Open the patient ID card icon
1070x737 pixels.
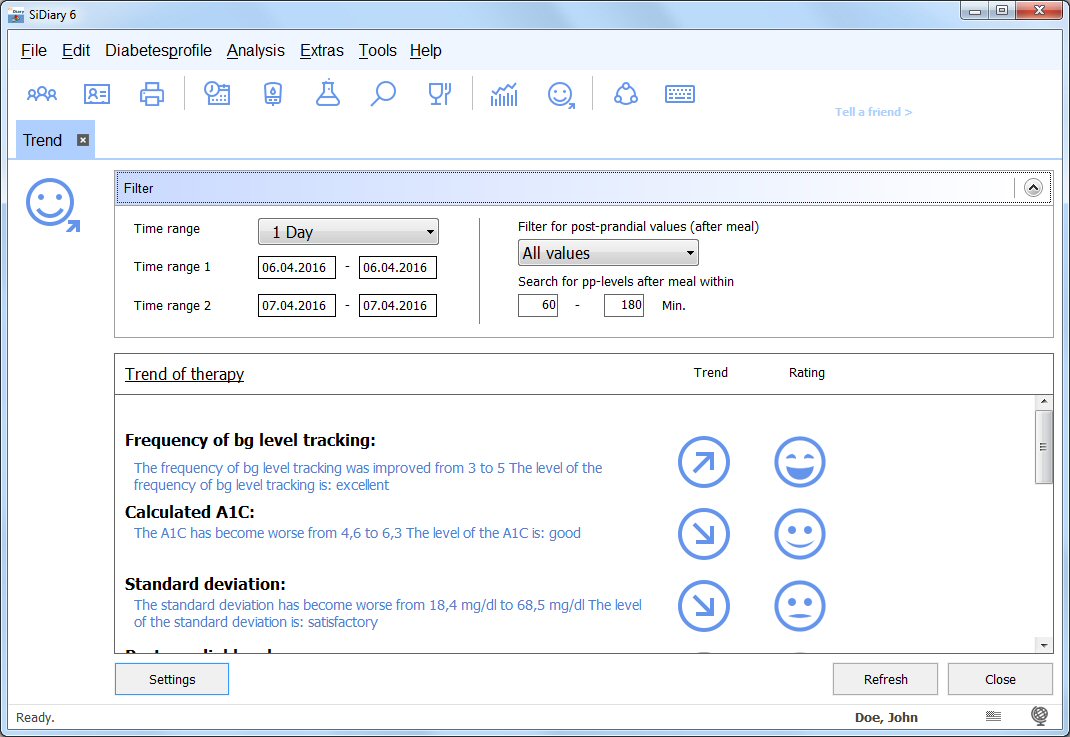(x=97, y=94)
